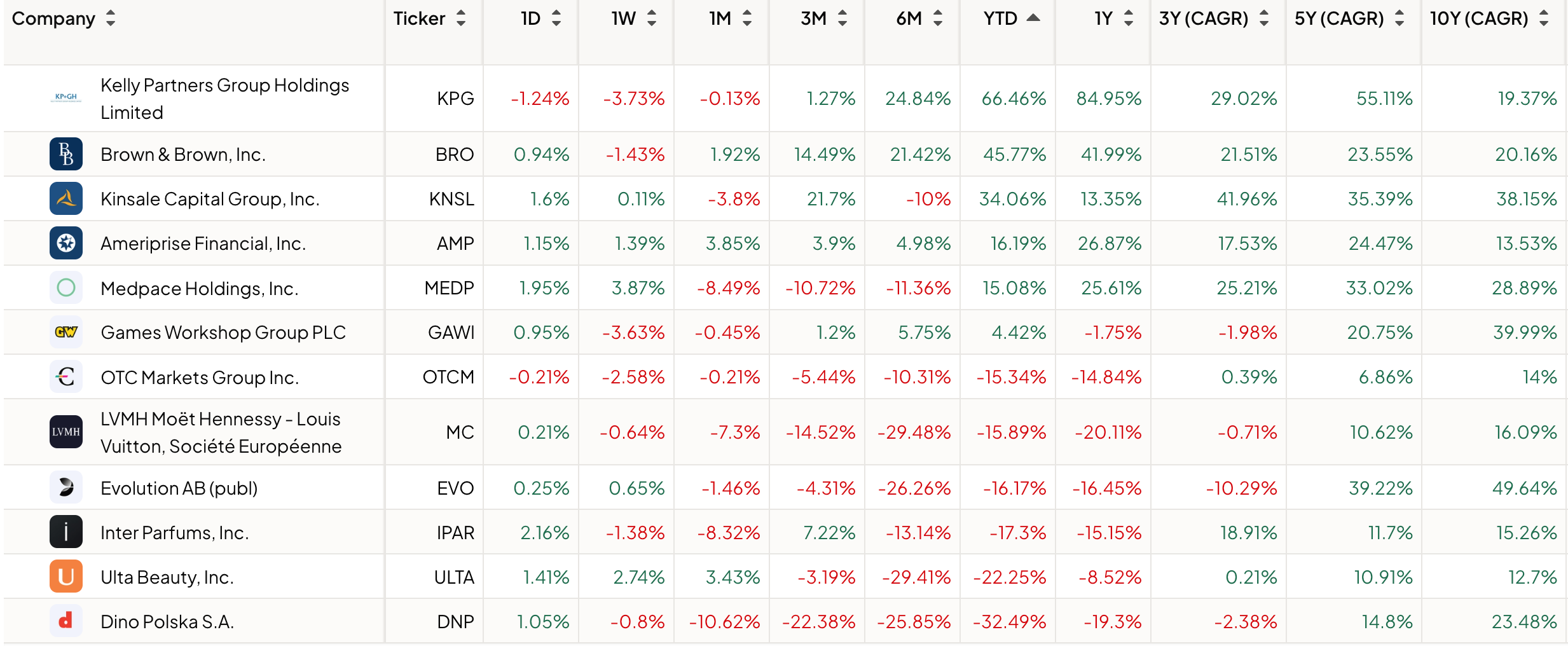Toggle sorting on the 1Y column
The image size is (1568, 646).
[1128, 18]
